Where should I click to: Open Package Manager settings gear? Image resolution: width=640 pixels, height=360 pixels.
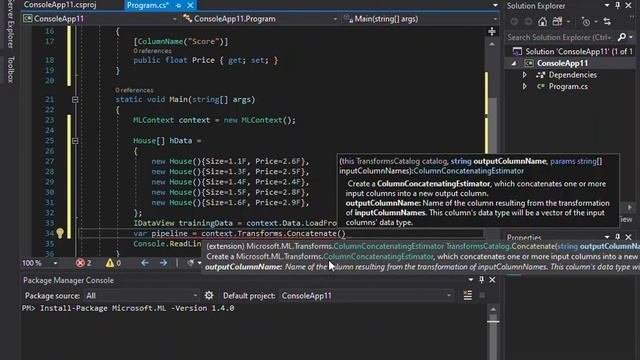(209, 296)
